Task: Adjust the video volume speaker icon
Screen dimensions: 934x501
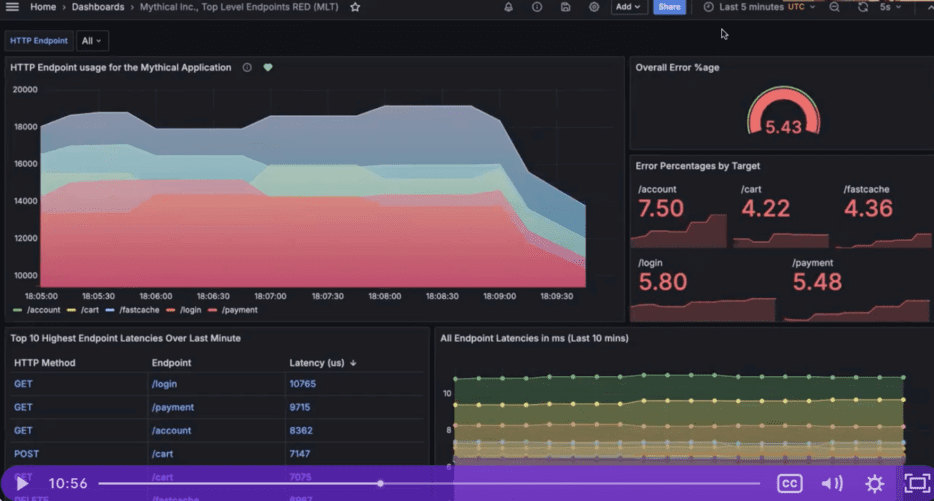Action: (832, 484)
